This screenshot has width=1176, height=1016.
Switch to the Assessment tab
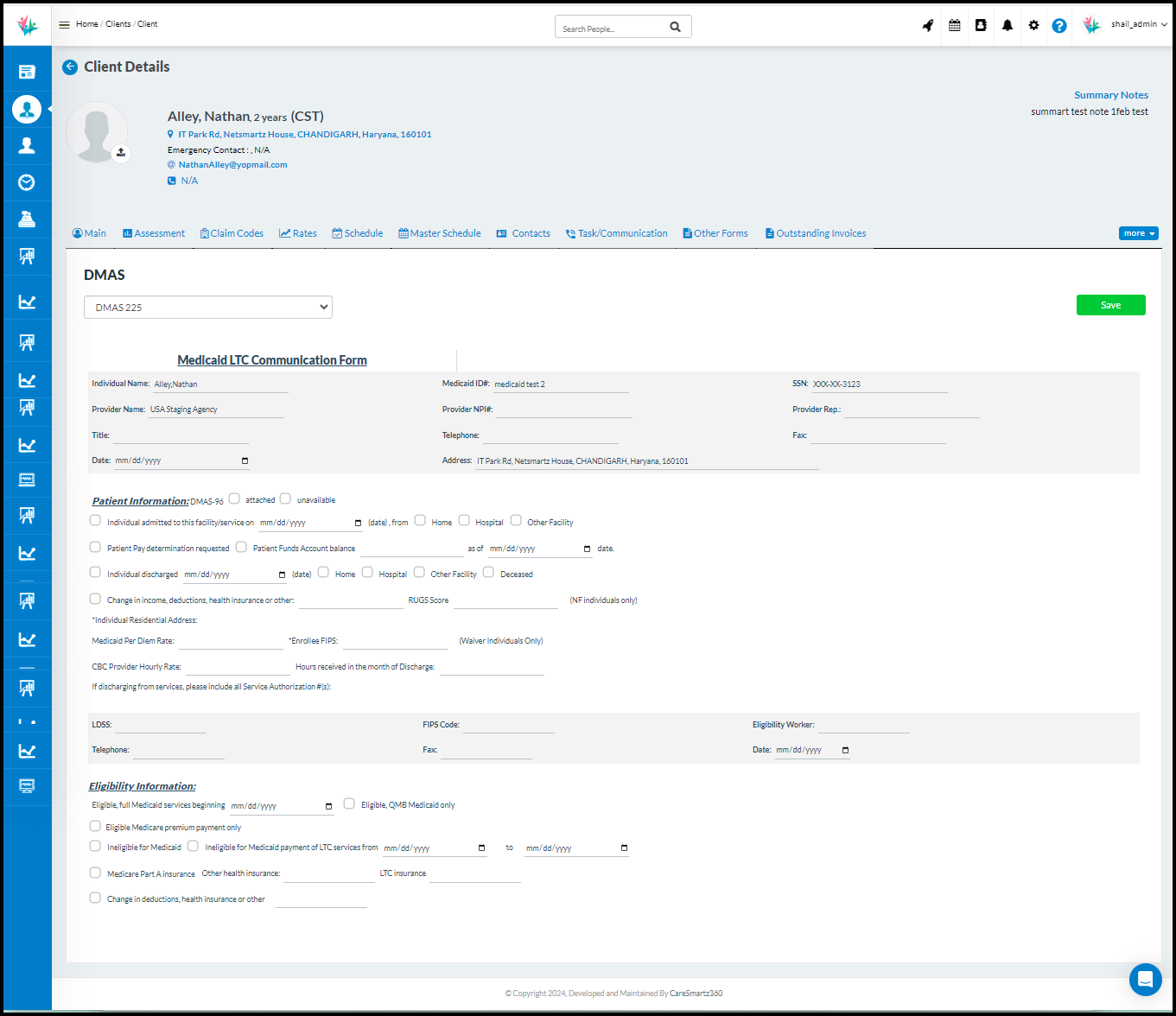[x=154, y=233]
